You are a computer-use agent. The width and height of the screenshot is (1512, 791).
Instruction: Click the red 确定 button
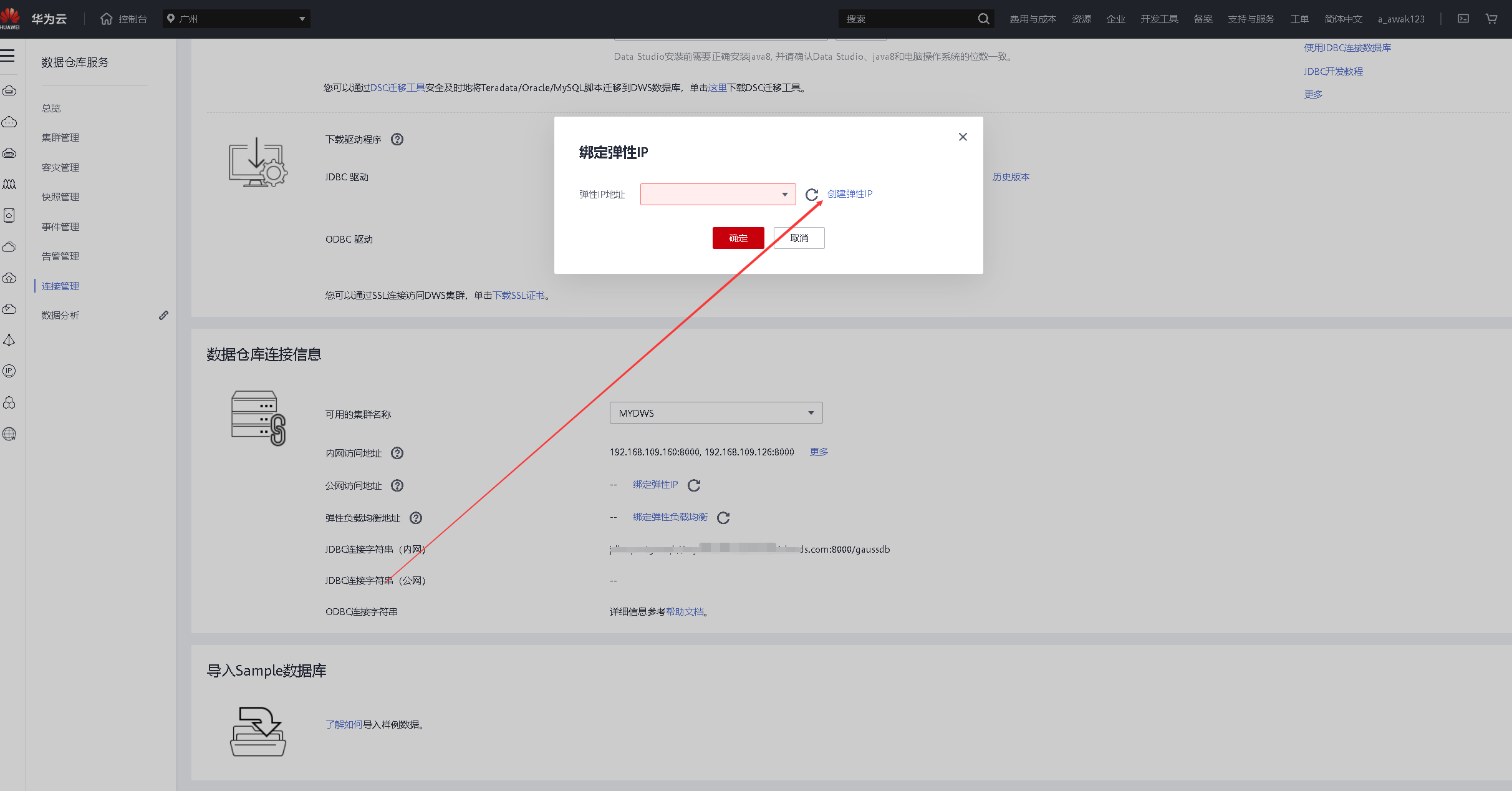click(738, 238)
